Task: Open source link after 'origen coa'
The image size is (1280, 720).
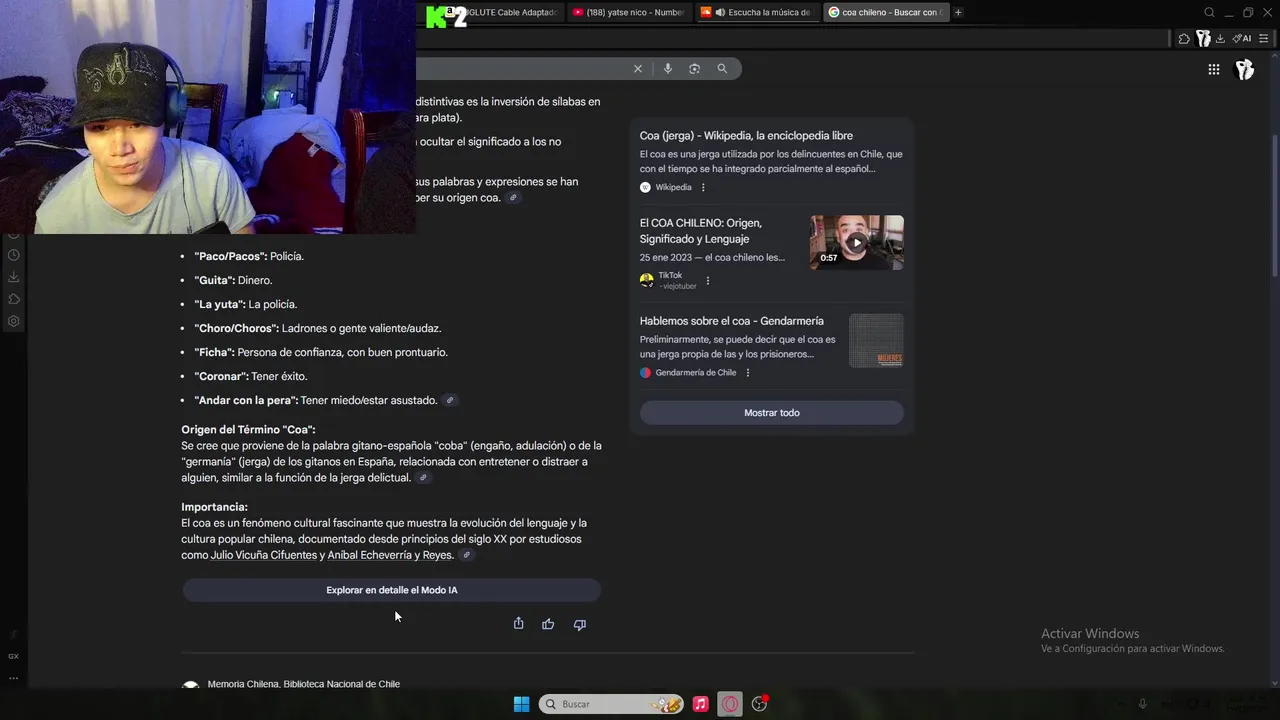Action: (513, 198)
